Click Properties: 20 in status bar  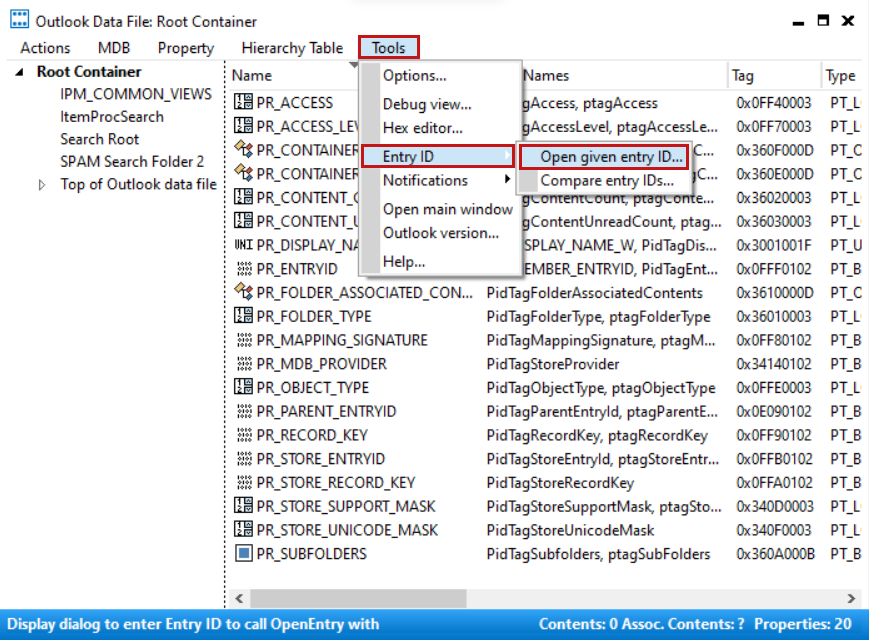tap(802, 624)
